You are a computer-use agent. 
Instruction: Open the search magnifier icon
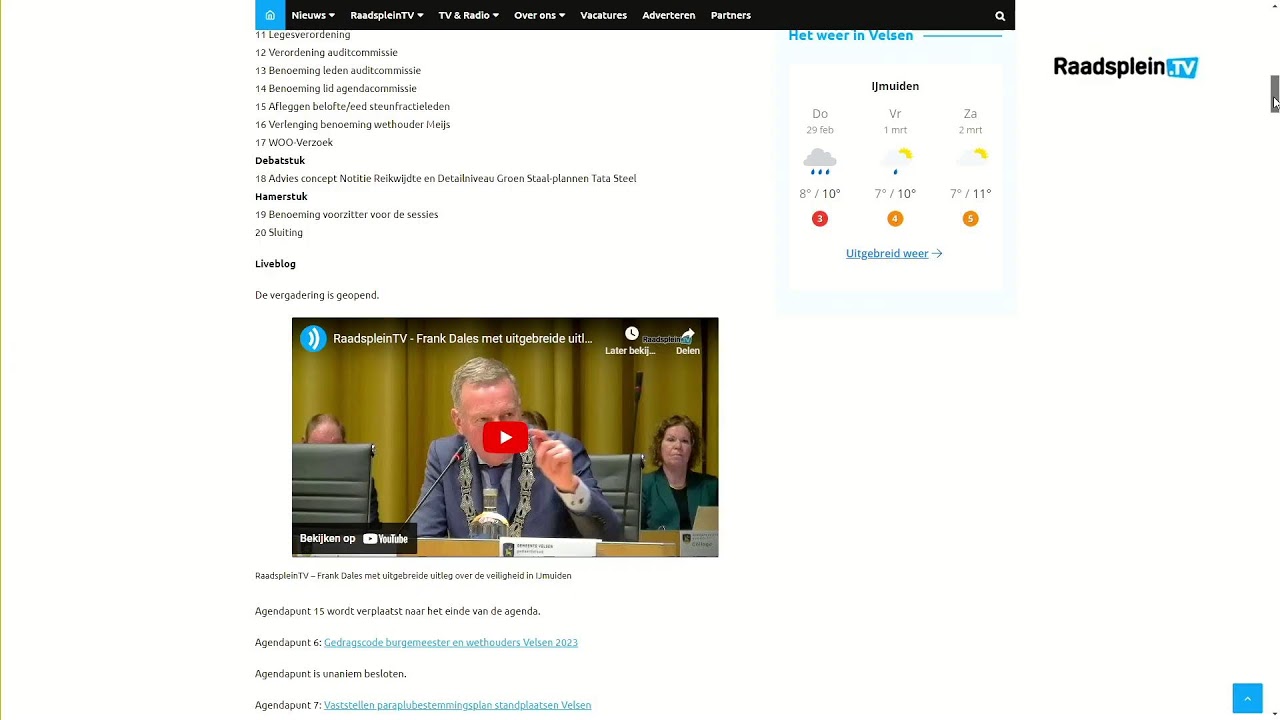click(1000, 16)
